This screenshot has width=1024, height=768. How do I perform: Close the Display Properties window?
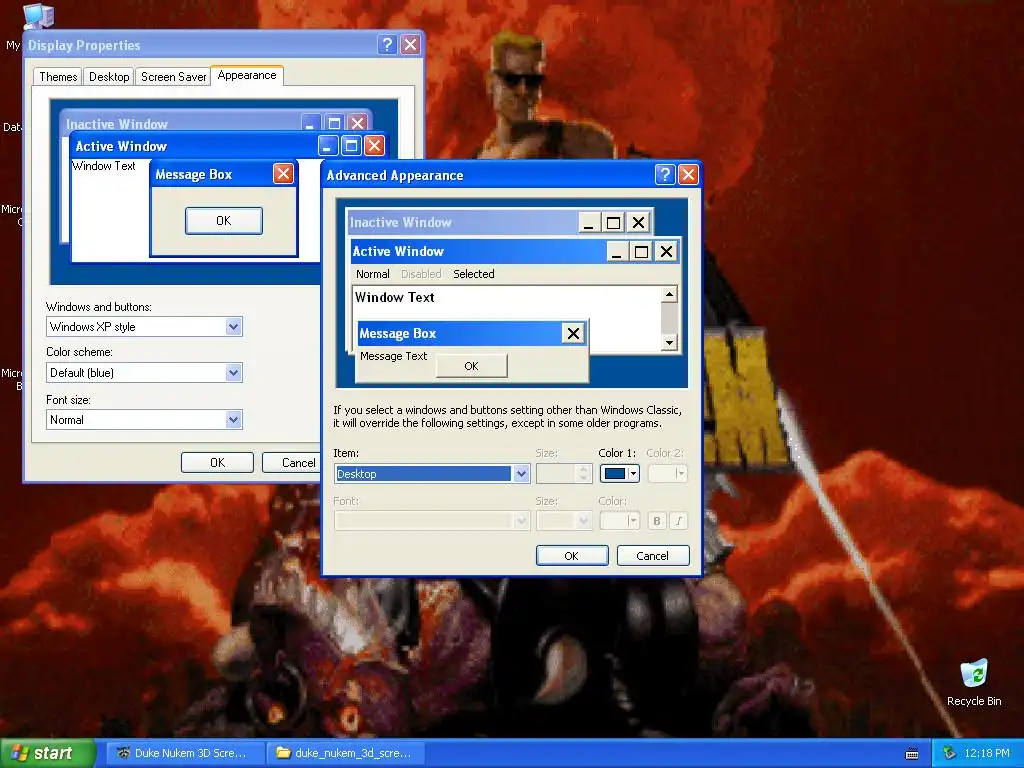pyautogui.click(x=410, y=44)
